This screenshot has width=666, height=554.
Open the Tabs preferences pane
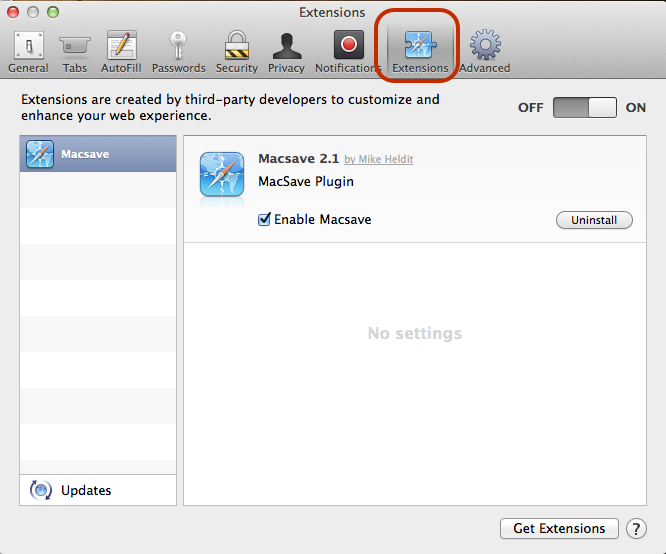click(74, 52)
